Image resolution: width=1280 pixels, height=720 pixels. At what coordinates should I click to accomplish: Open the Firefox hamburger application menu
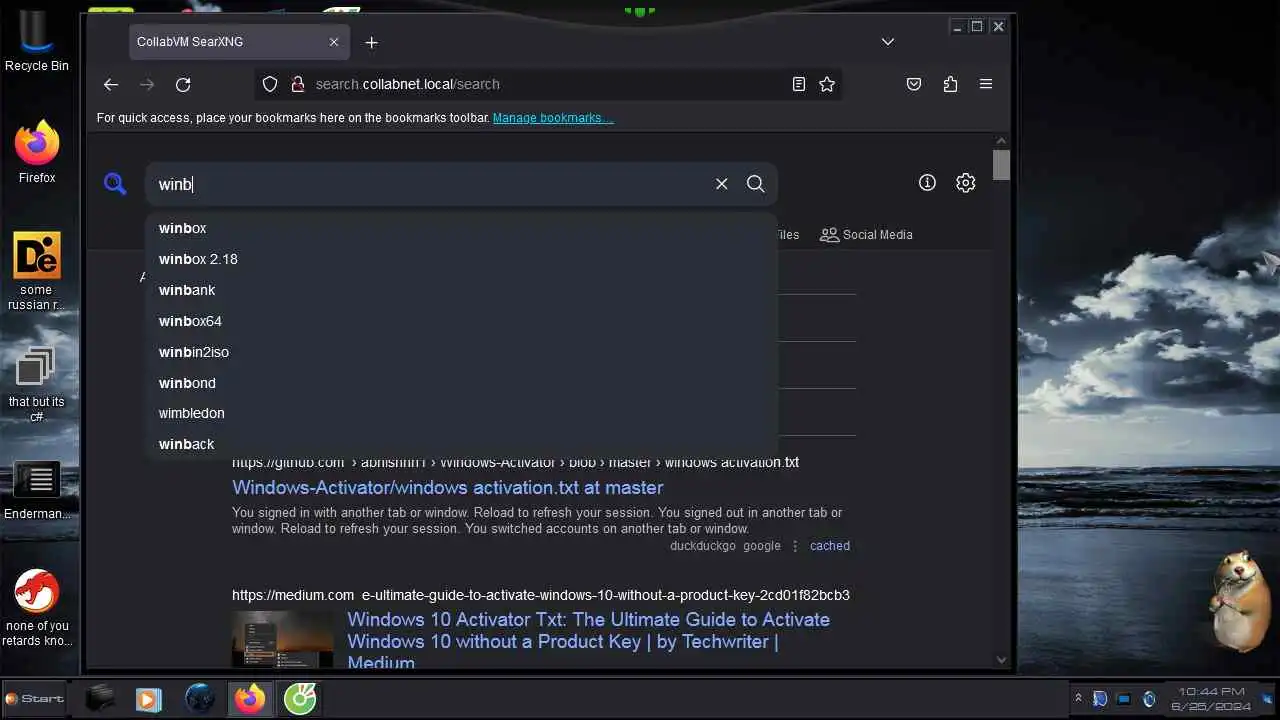[986, 85]
